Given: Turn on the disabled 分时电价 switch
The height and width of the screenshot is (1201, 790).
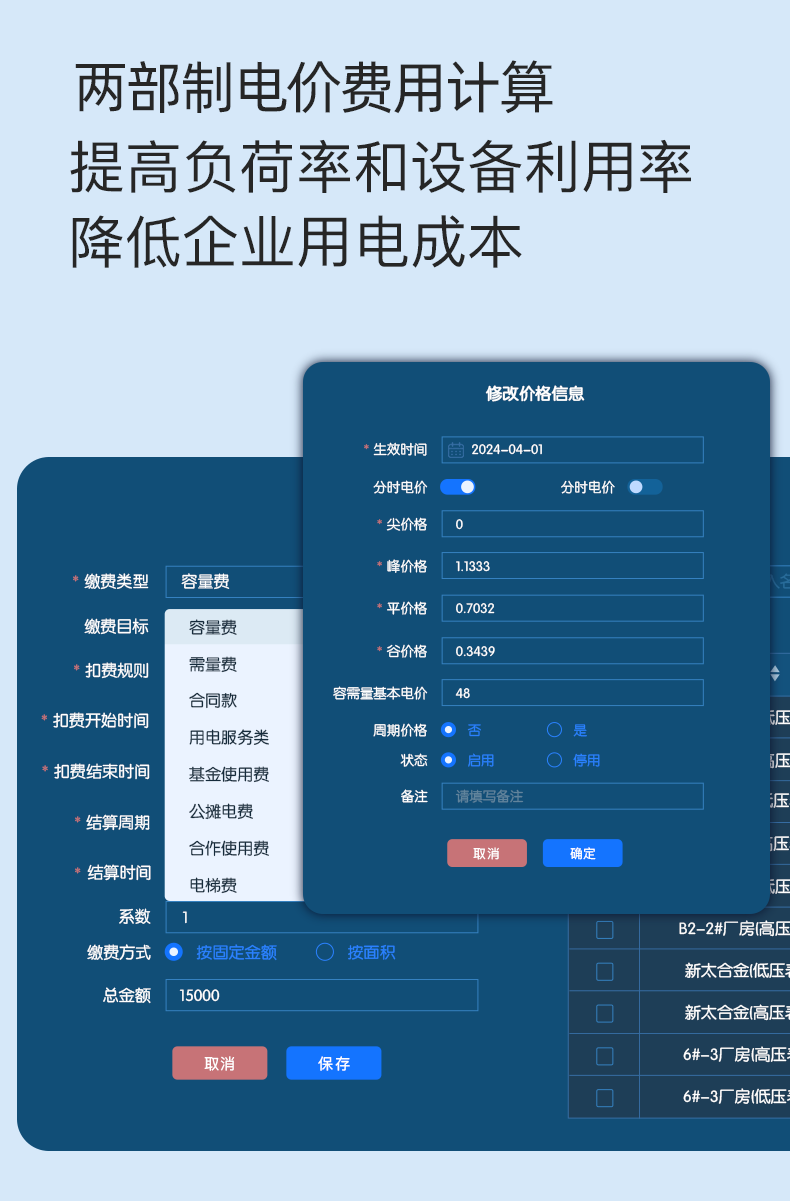Looking at the screenshot, I should click(644, 487).
